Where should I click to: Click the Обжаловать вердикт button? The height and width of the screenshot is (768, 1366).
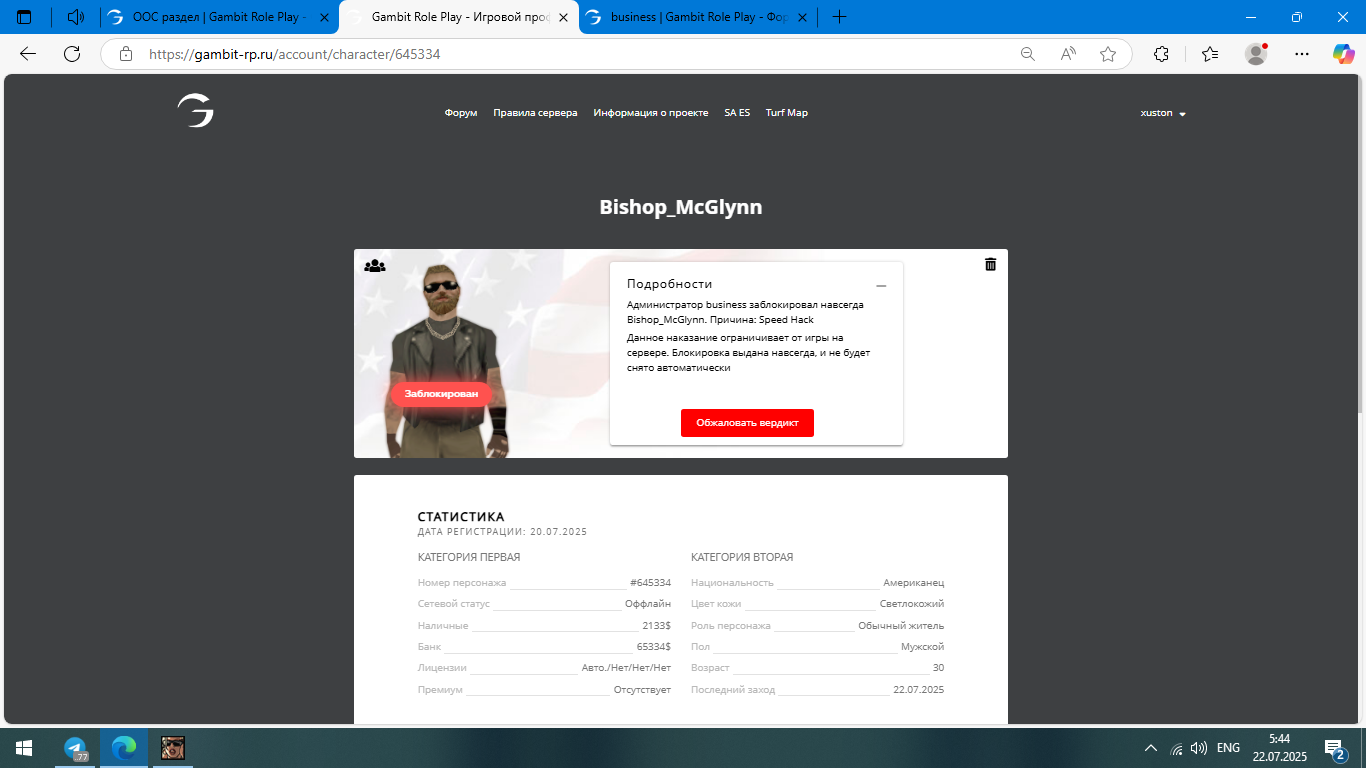[x=747, y=423]
